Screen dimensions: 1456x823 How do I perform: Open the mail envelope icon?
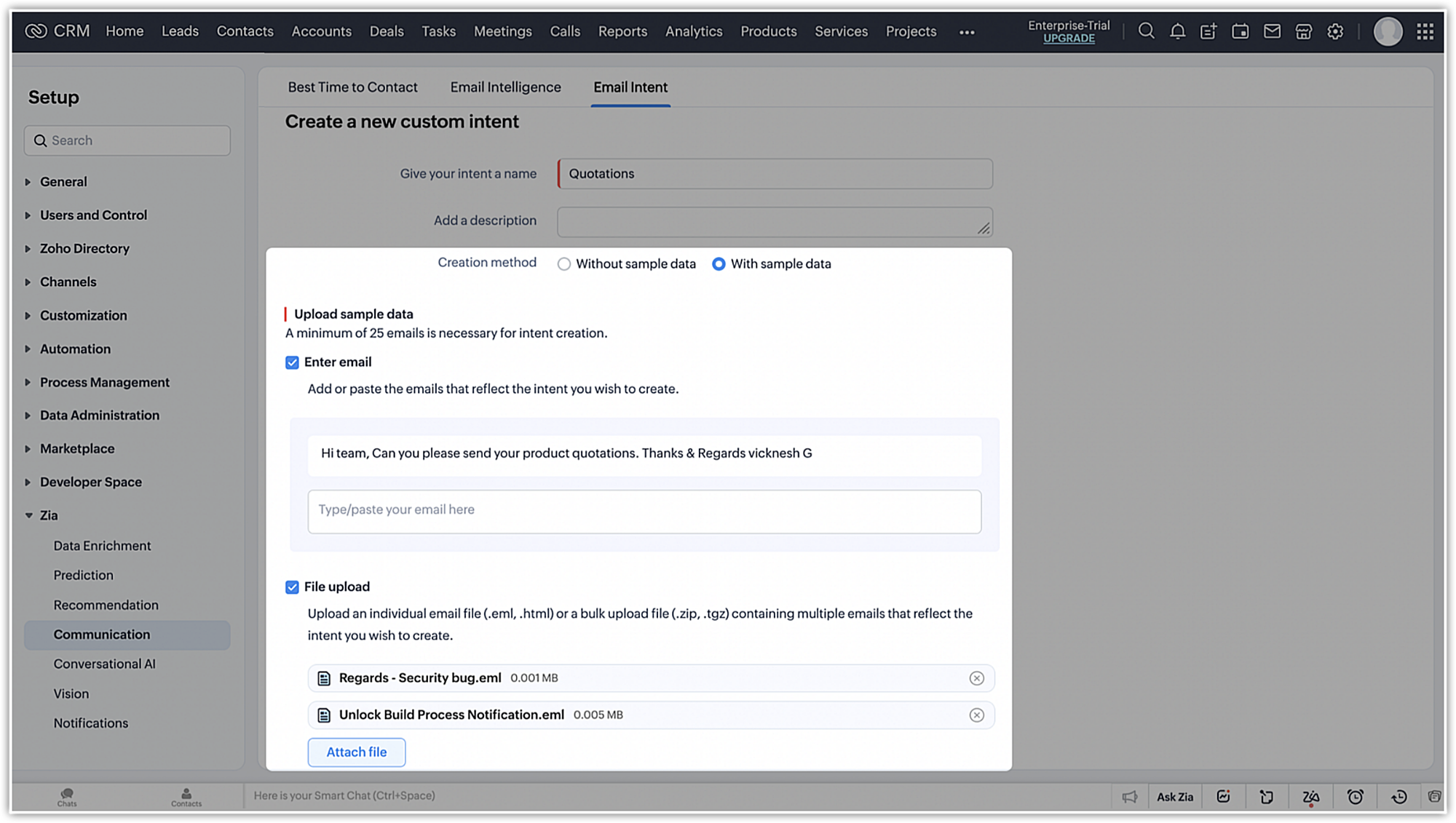click(1272, 31)
